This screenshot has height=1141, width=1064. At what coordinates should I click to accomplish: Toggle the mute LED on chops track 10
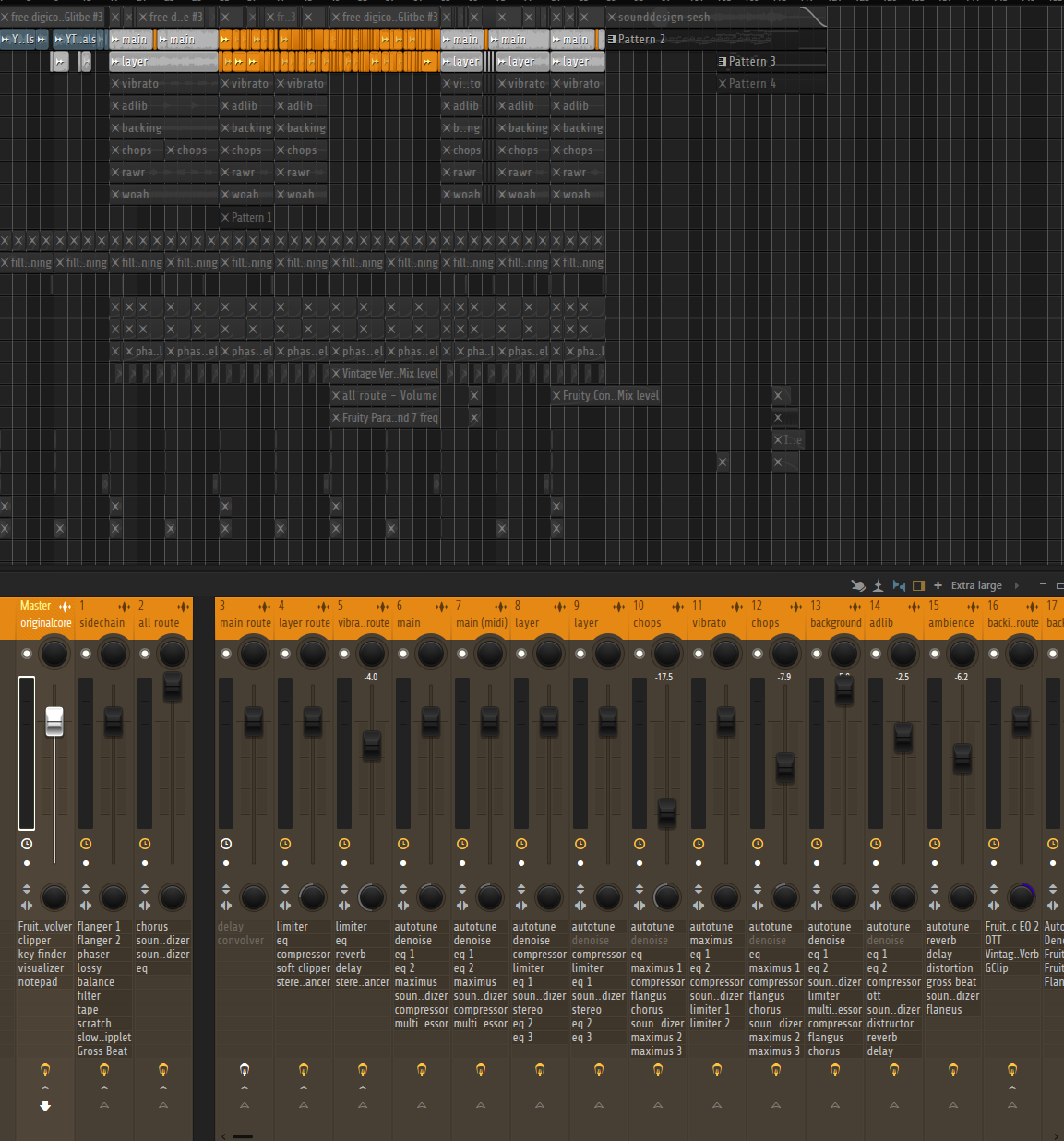pos(640,654)
